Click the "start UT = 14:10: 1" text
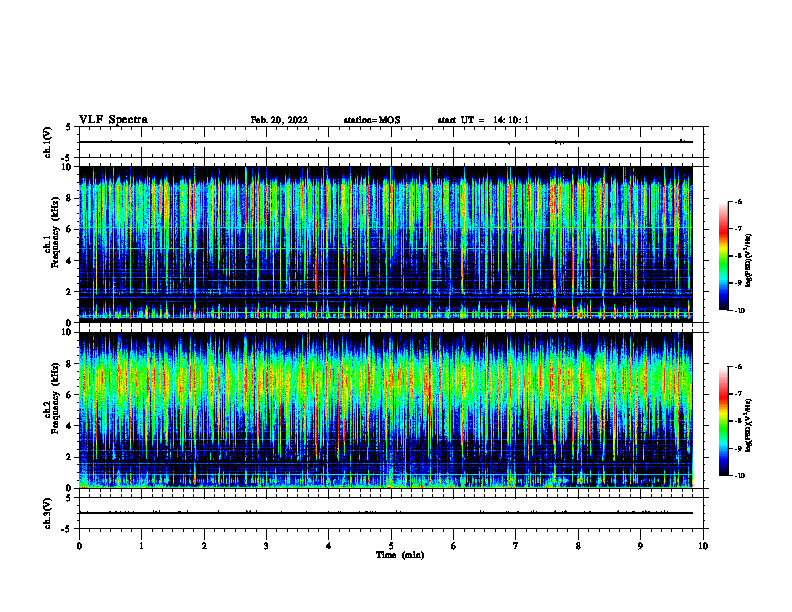The width and height of the screenshot is (792, 612). click(483, 120)
